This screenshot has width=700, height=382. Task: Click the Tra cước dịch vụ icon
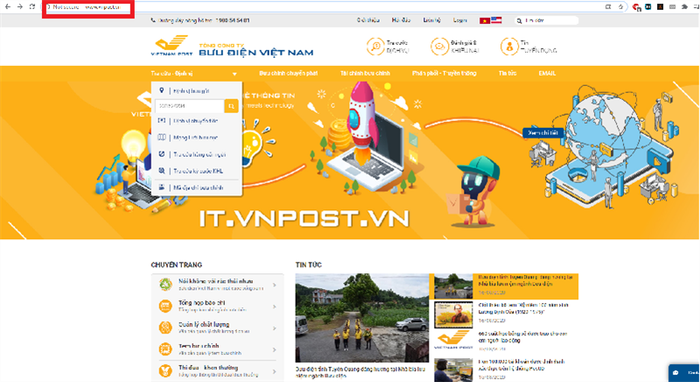click(x=375, y=46)
